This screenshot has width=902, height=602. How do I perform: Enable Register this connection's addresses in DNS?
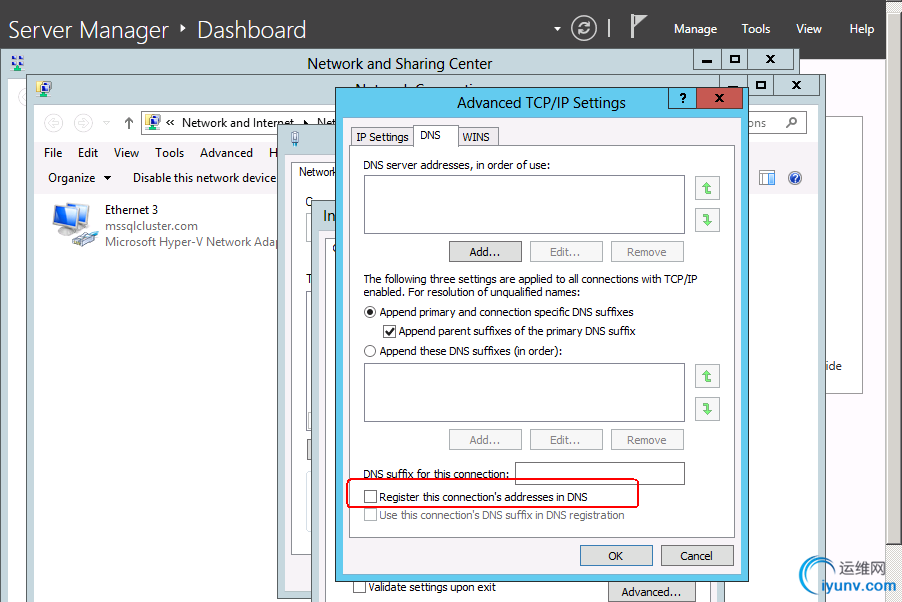click(370, 497)
